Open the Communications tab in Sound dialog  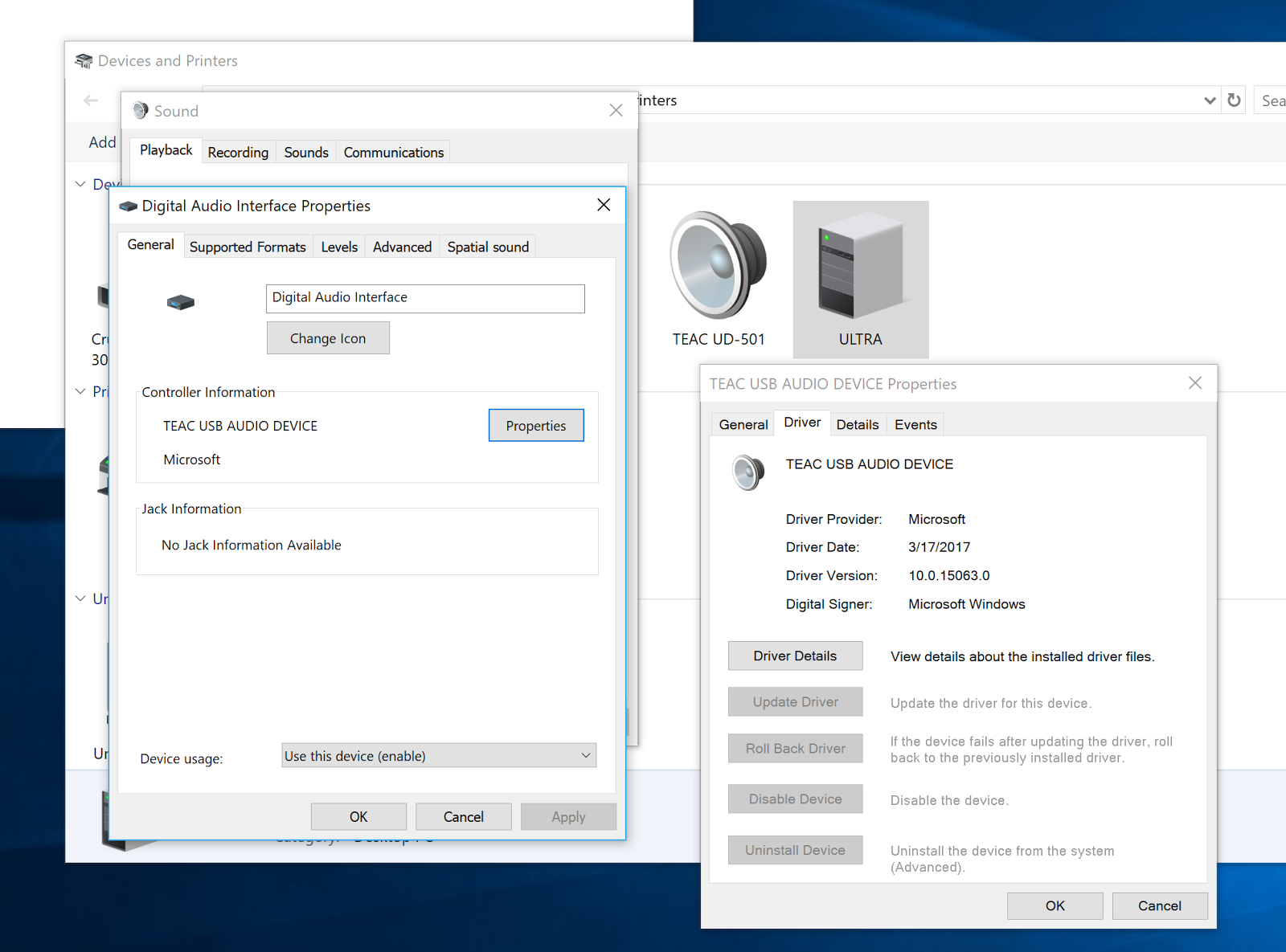point(394,153)
